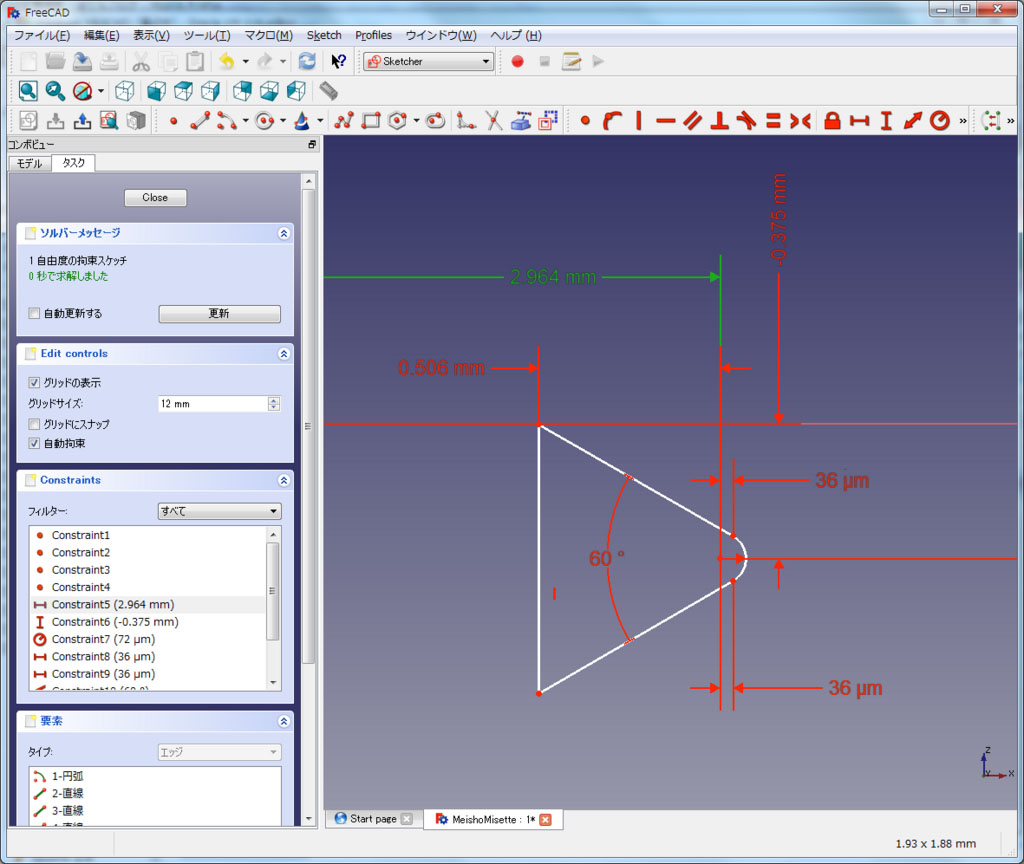This screenshot has height=864, width=1024.
Task: Select the Create arc tool
Action: pos(227,121)
